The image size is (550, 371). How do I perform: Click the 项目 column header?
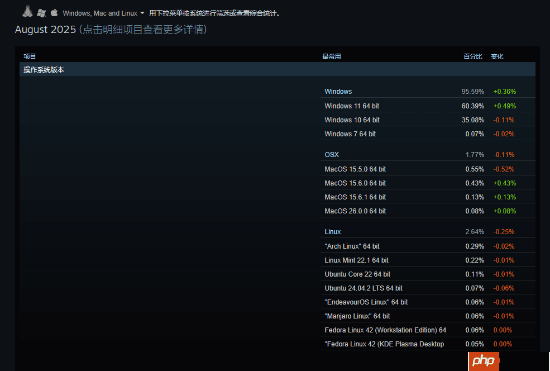coord(29,56)
